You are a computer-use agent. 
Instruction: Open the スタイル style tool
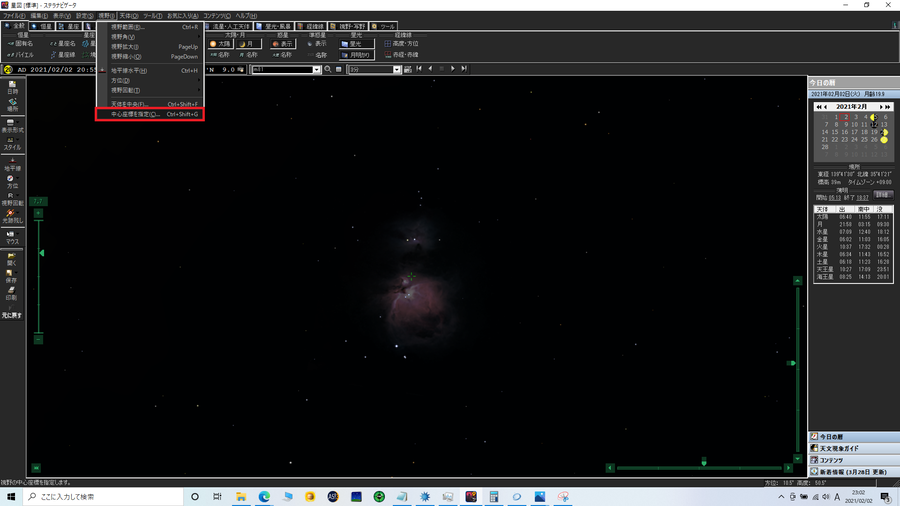pos(12,144)
